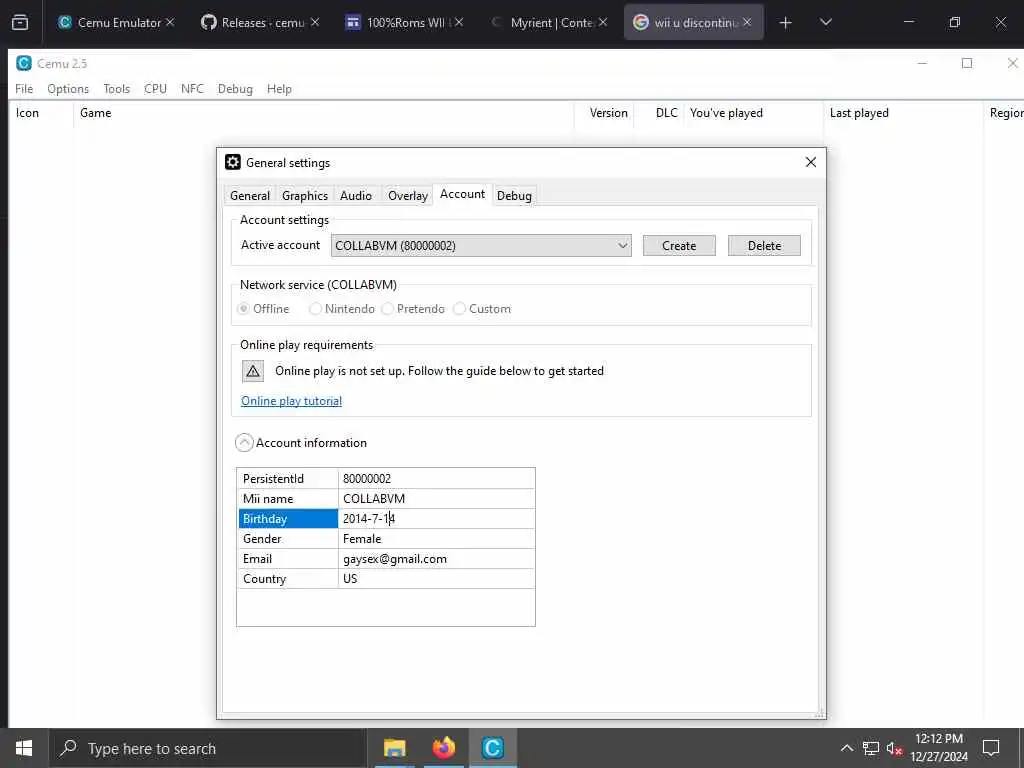1024x768 pixels.
Task: Open the Windows Start menu
Action: (x=24, y=748)
